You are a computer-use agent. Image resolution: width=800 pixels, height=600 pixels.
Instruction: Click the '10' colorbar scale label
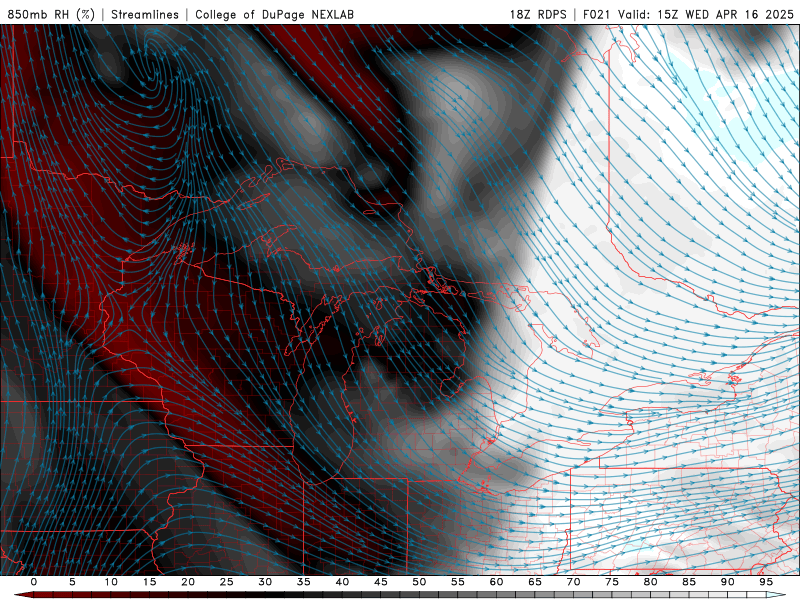click(111, 582)
